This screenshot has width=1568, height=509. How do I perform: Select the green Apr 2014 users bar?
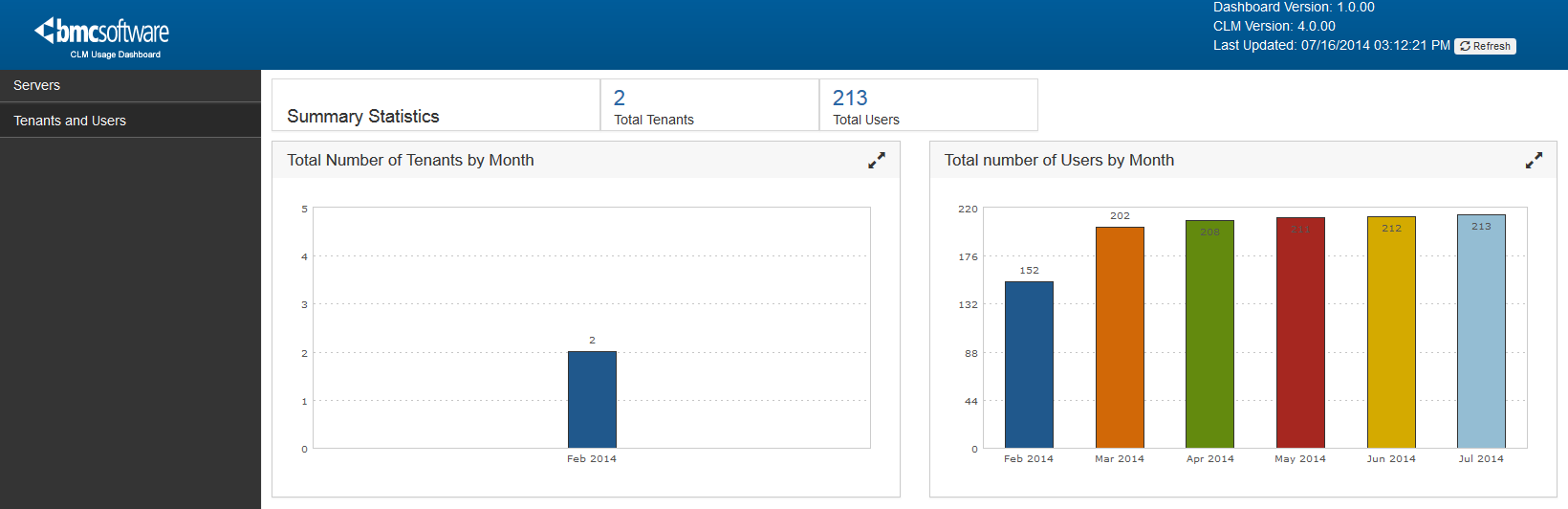pos(1209,334)
